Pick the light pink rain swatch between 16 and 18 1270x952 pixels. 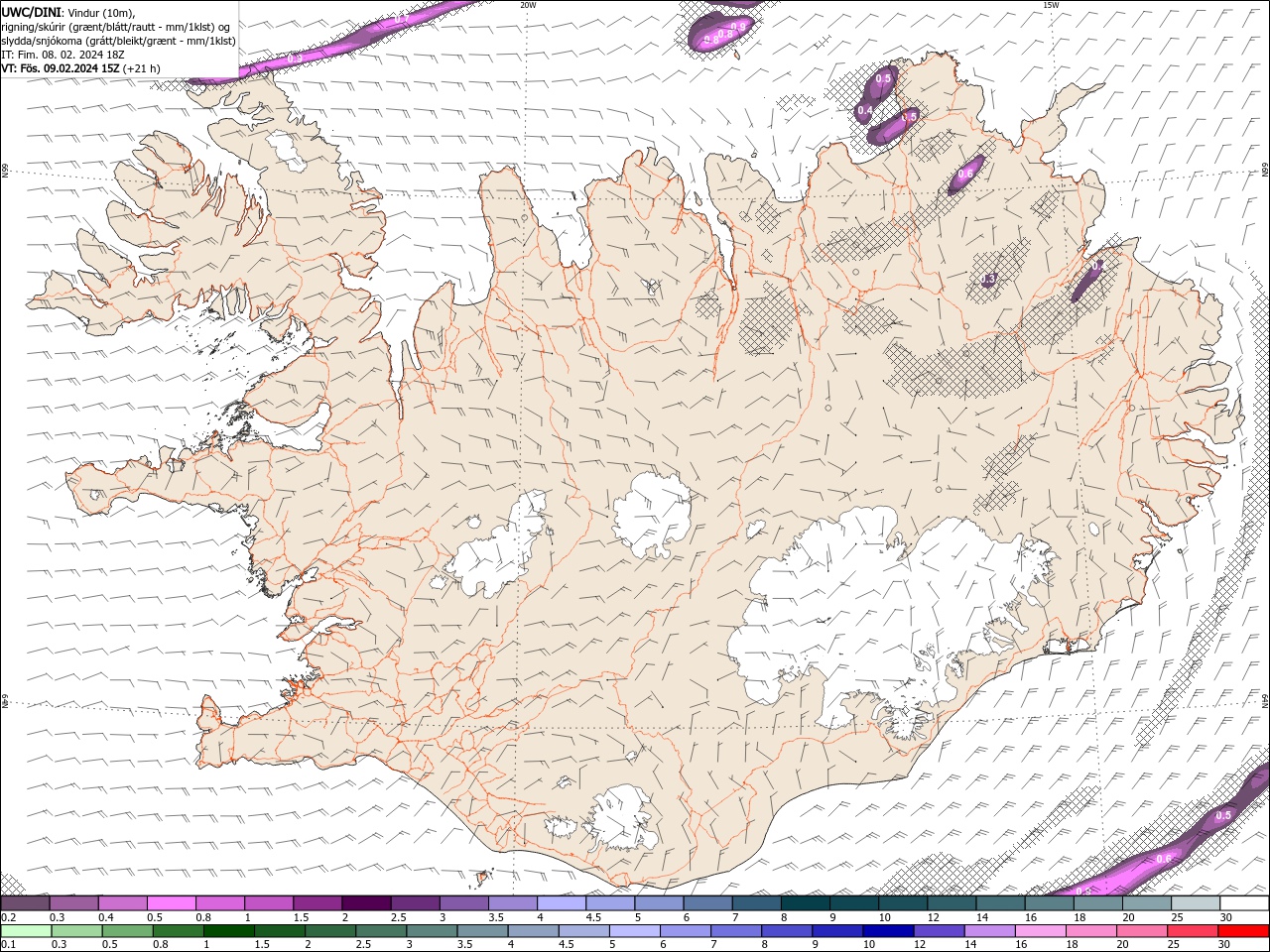tap(1041, 931)
